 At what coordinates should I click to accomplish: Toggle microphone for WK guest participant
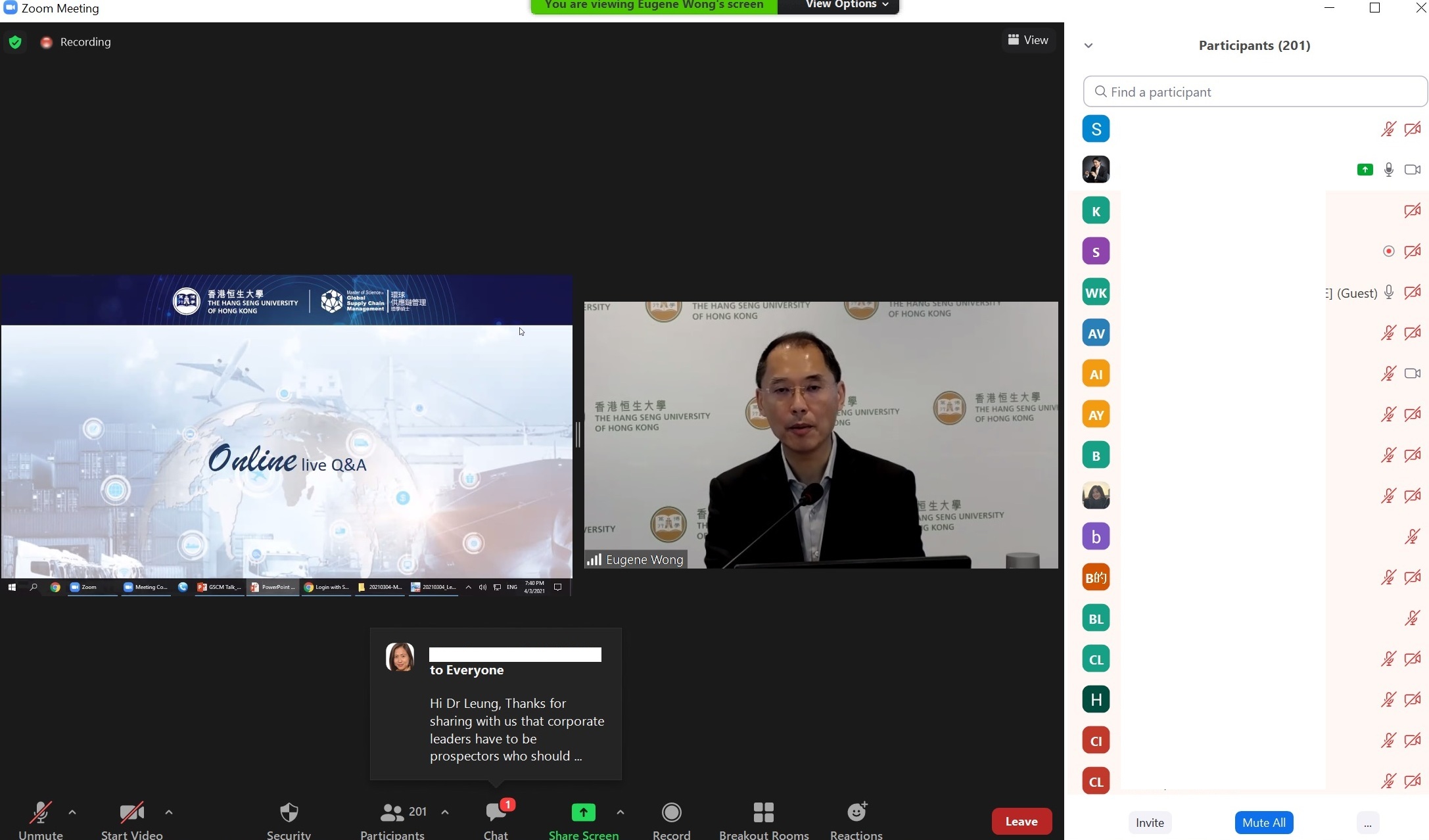click(x=1388, y=292)
